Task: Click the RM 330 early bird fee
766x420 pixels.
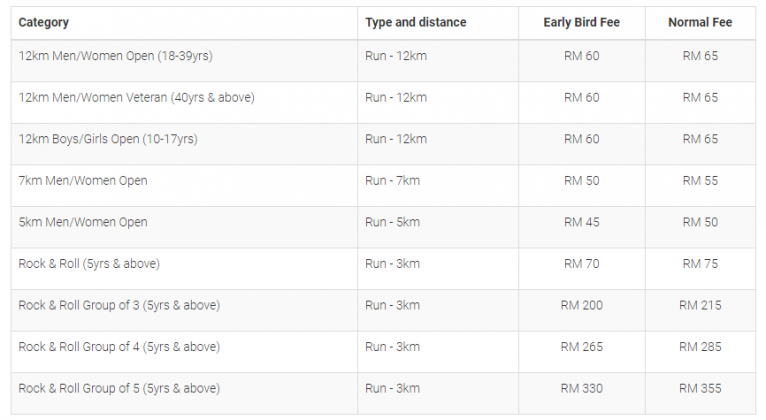Action: pyautogui.click(x=581, y=388)
